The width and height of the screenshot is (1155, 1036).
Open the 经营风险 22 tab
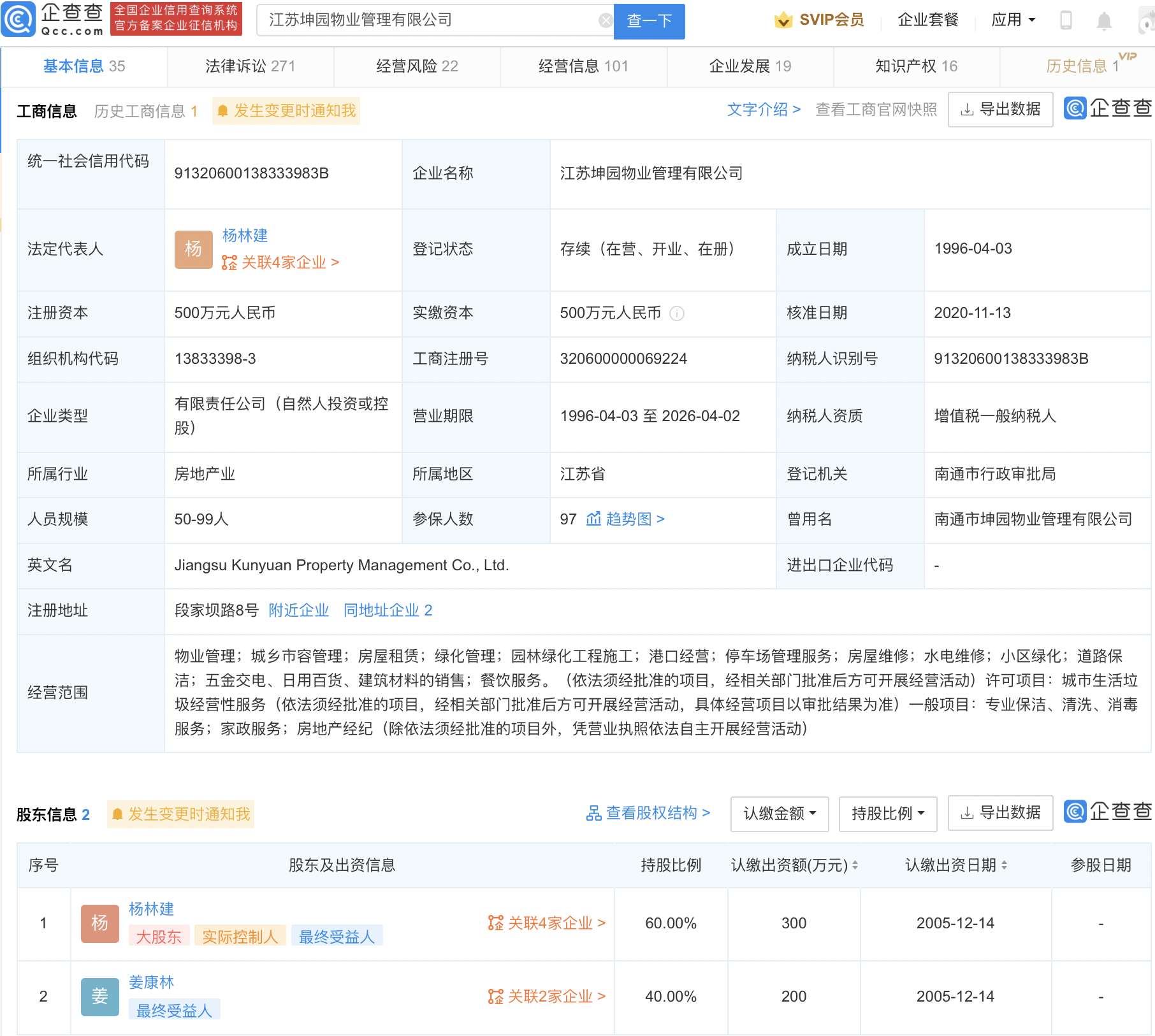(417, 66)
